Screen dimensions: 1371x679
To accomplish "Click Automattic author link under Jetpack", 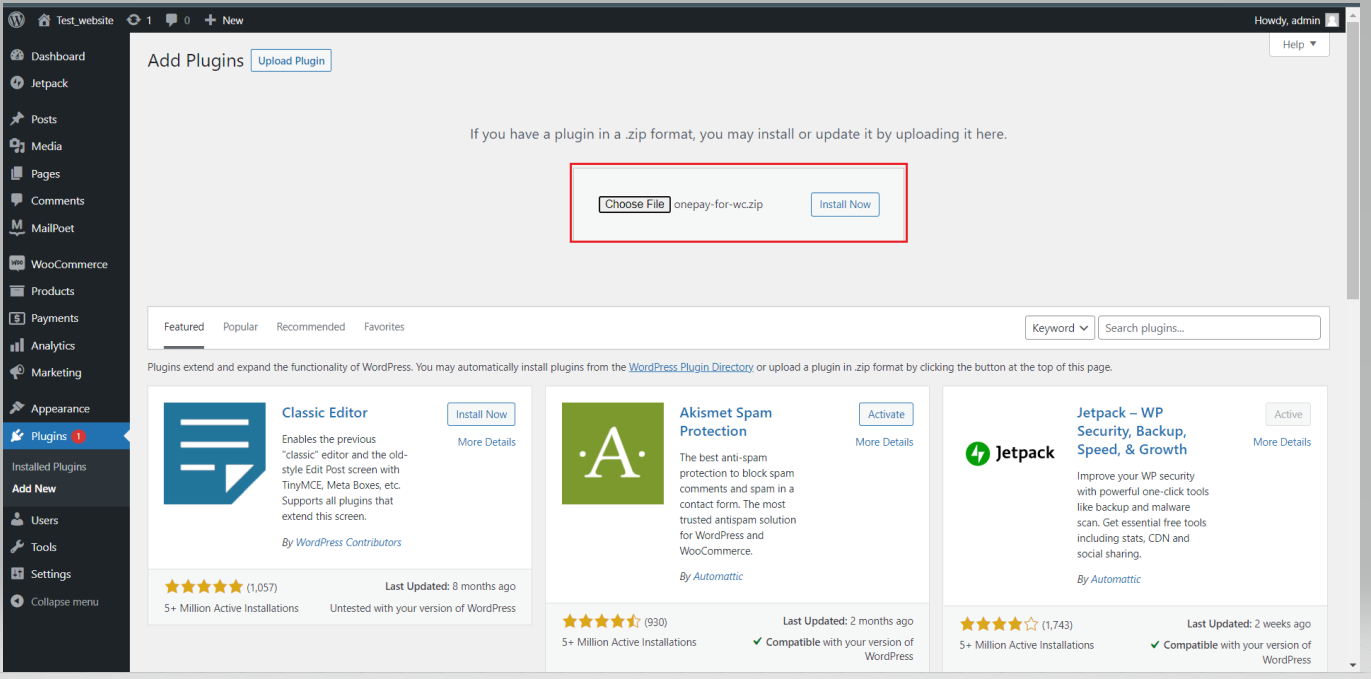I will point(1116,579).
